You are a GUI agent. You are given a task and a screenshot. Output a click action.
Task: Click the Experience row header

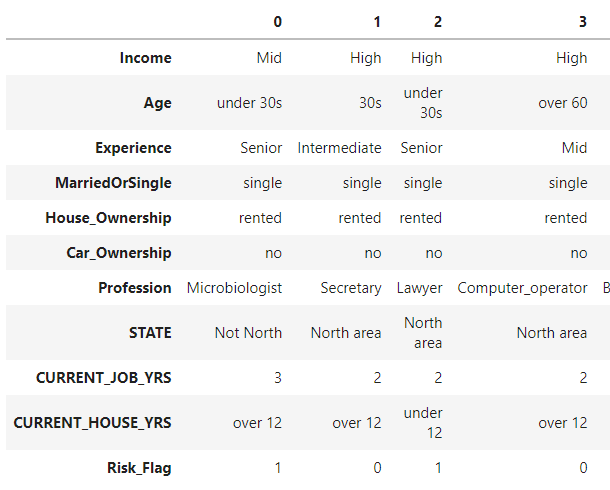(133, 148)
